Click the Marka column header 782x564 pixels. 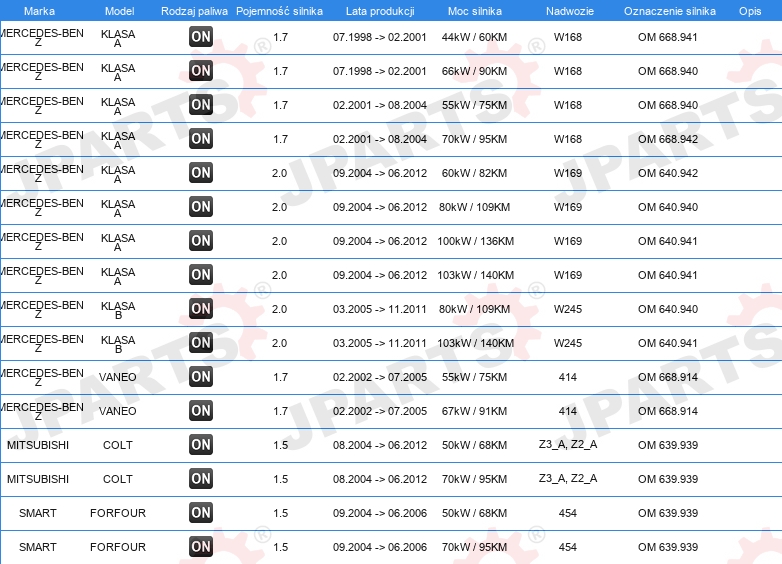tap(39, 11)
